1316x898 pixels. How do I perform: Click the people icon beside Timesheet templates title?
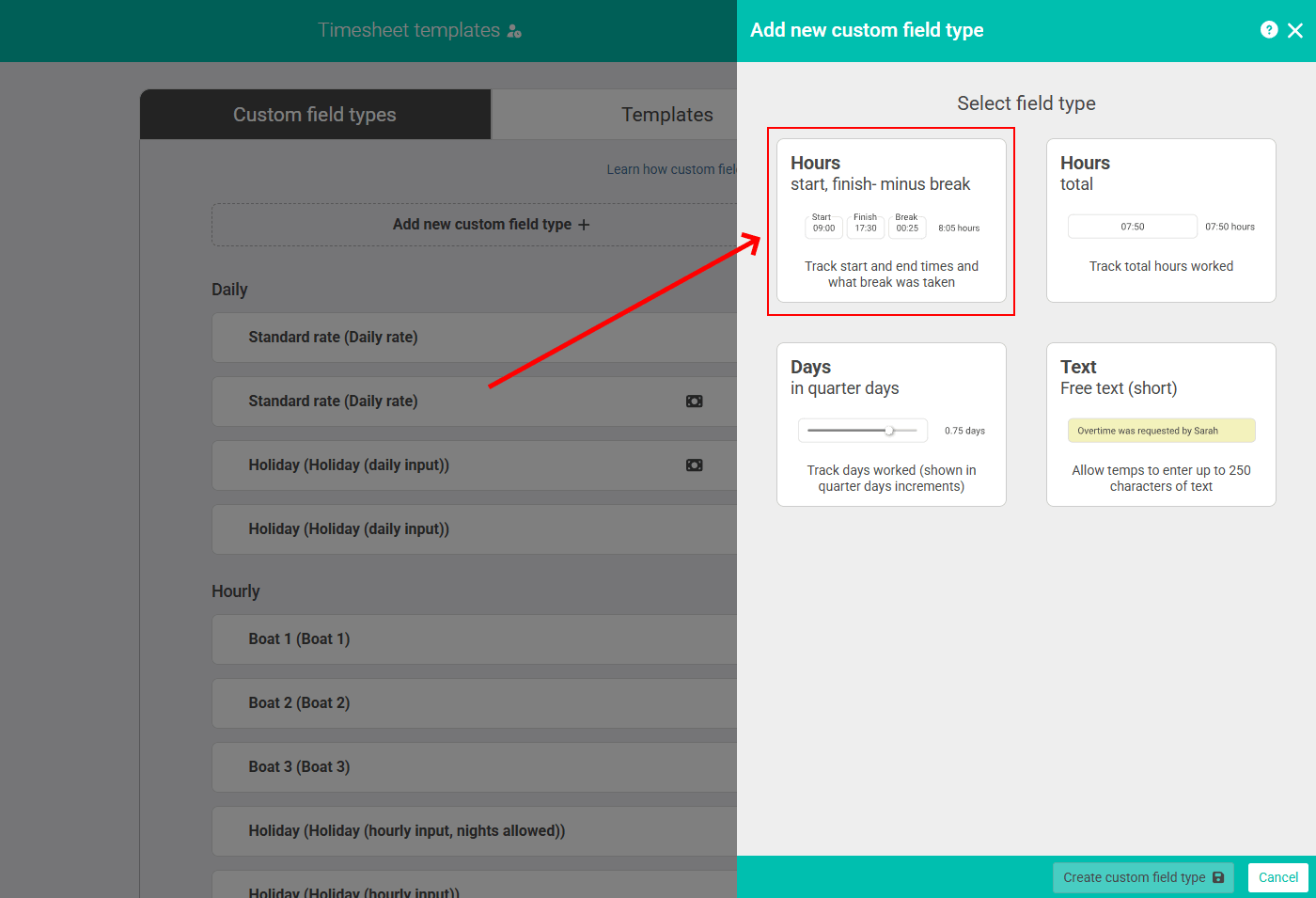[512, 30]
